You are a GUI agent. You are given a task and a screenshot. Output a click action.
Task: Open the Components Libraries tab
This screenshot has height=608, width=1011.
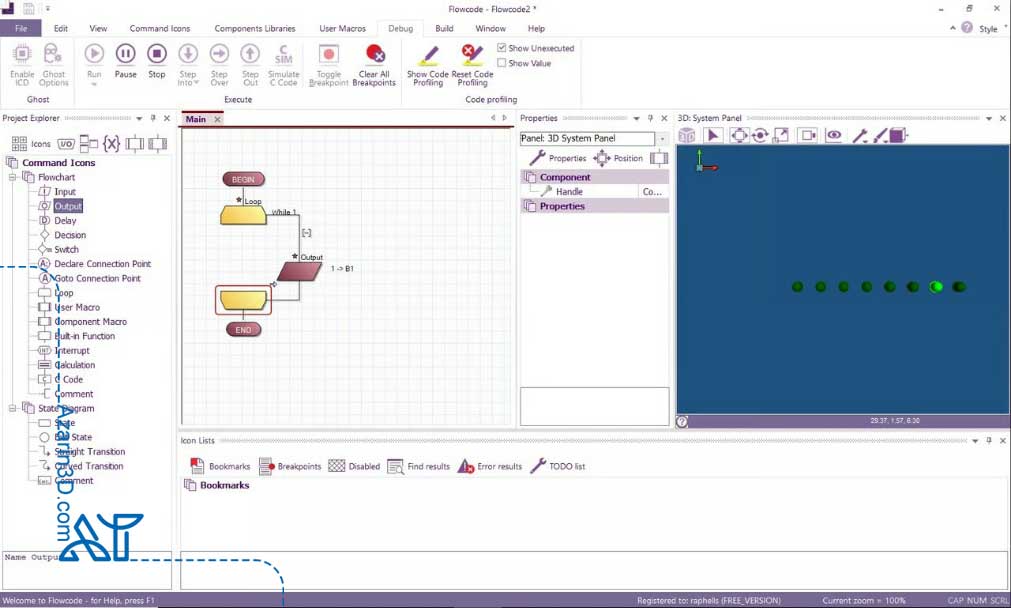(x=254, y=29)
